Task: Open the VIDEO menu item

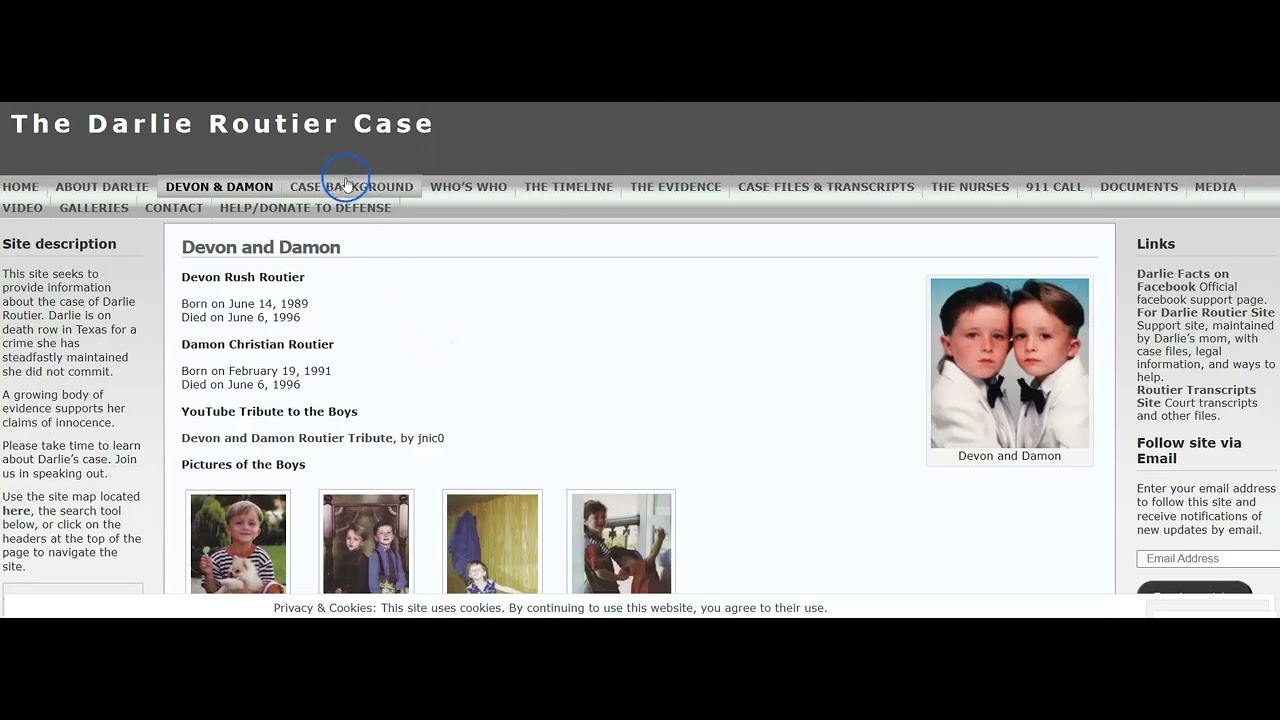Action: tap(22, 208)
